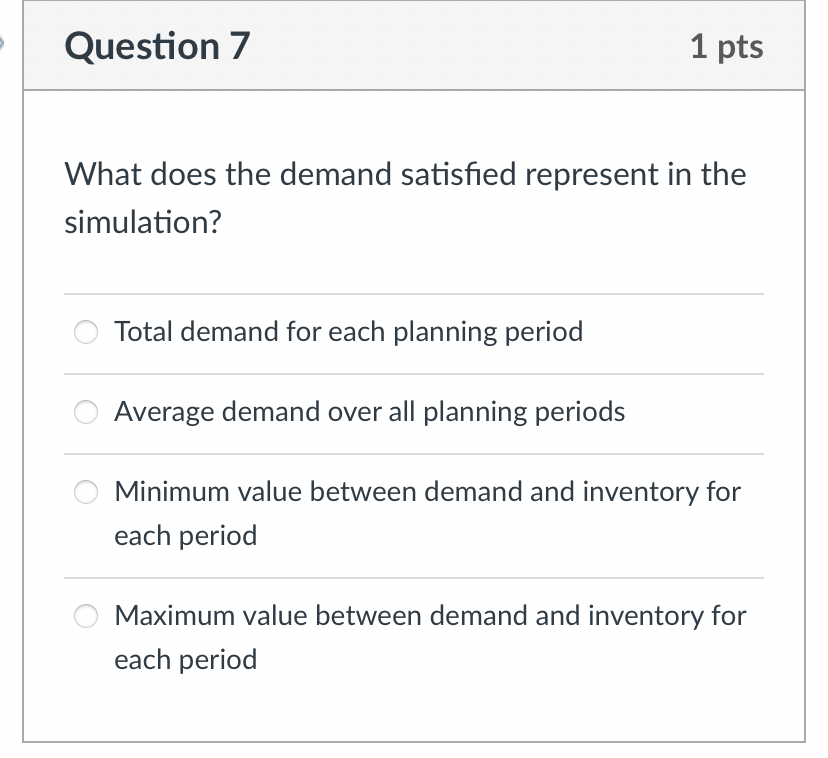Screen dimensions: 828x758
Task: Click the radio circle beside the second option
Action: coord(85,412)
